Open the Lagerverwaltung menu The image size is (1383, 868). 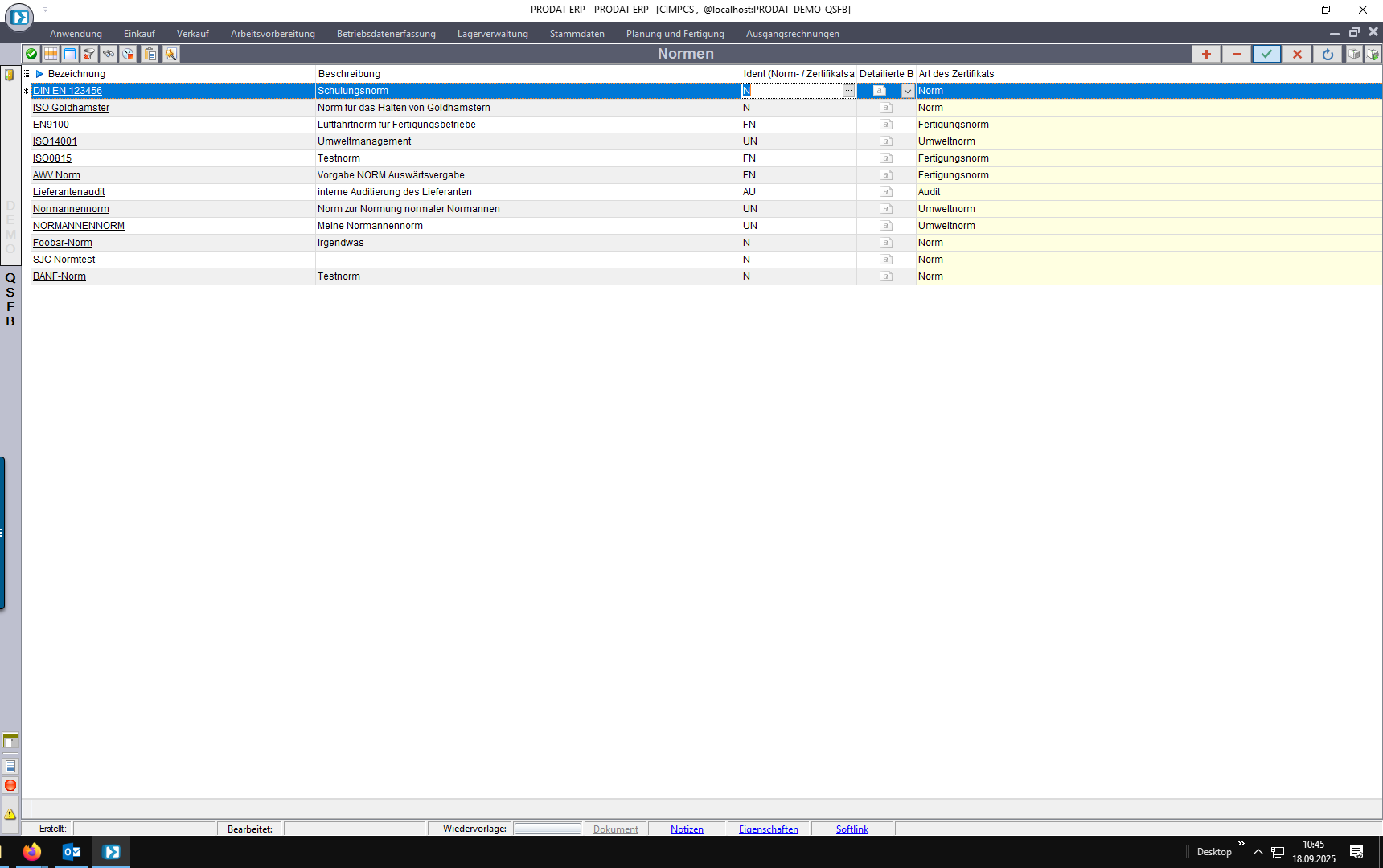492,34
